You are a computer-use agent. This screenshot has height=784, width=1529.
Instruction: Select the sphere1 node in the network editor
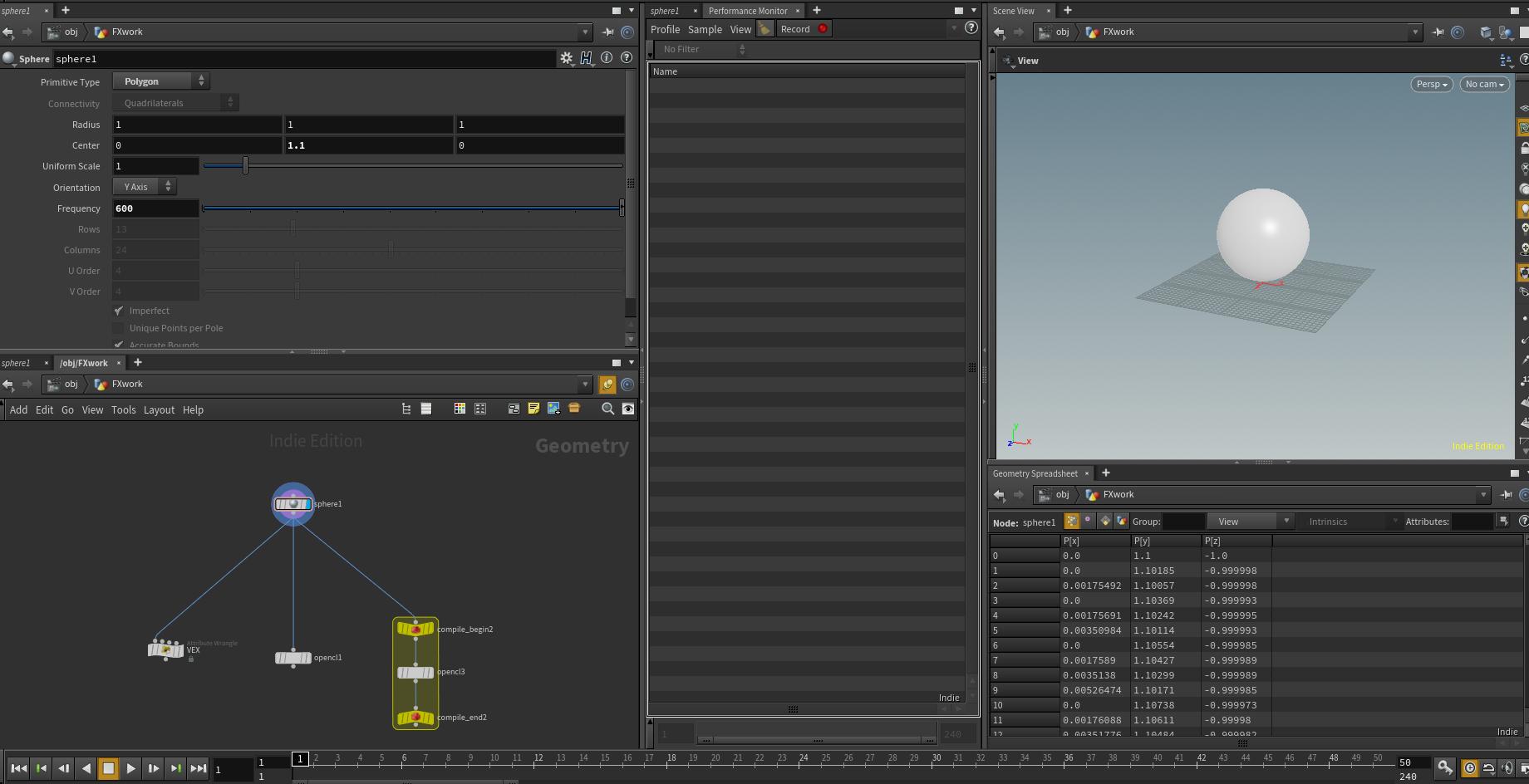click(293, 503)
